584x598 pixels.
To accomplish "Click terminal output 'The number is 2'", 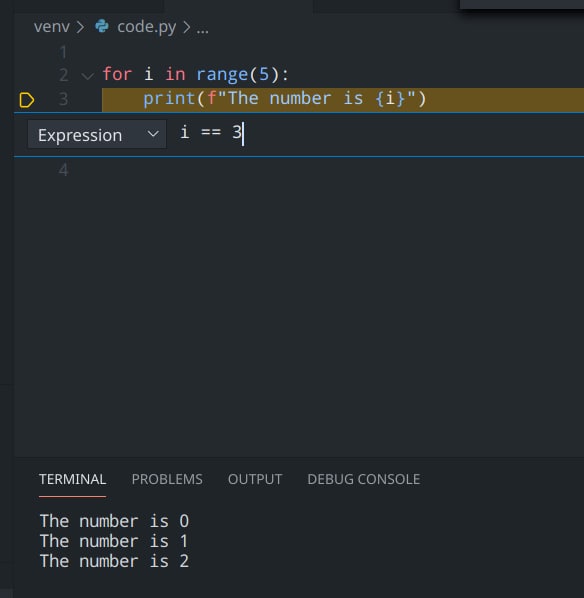I will [x=114, y=561].
